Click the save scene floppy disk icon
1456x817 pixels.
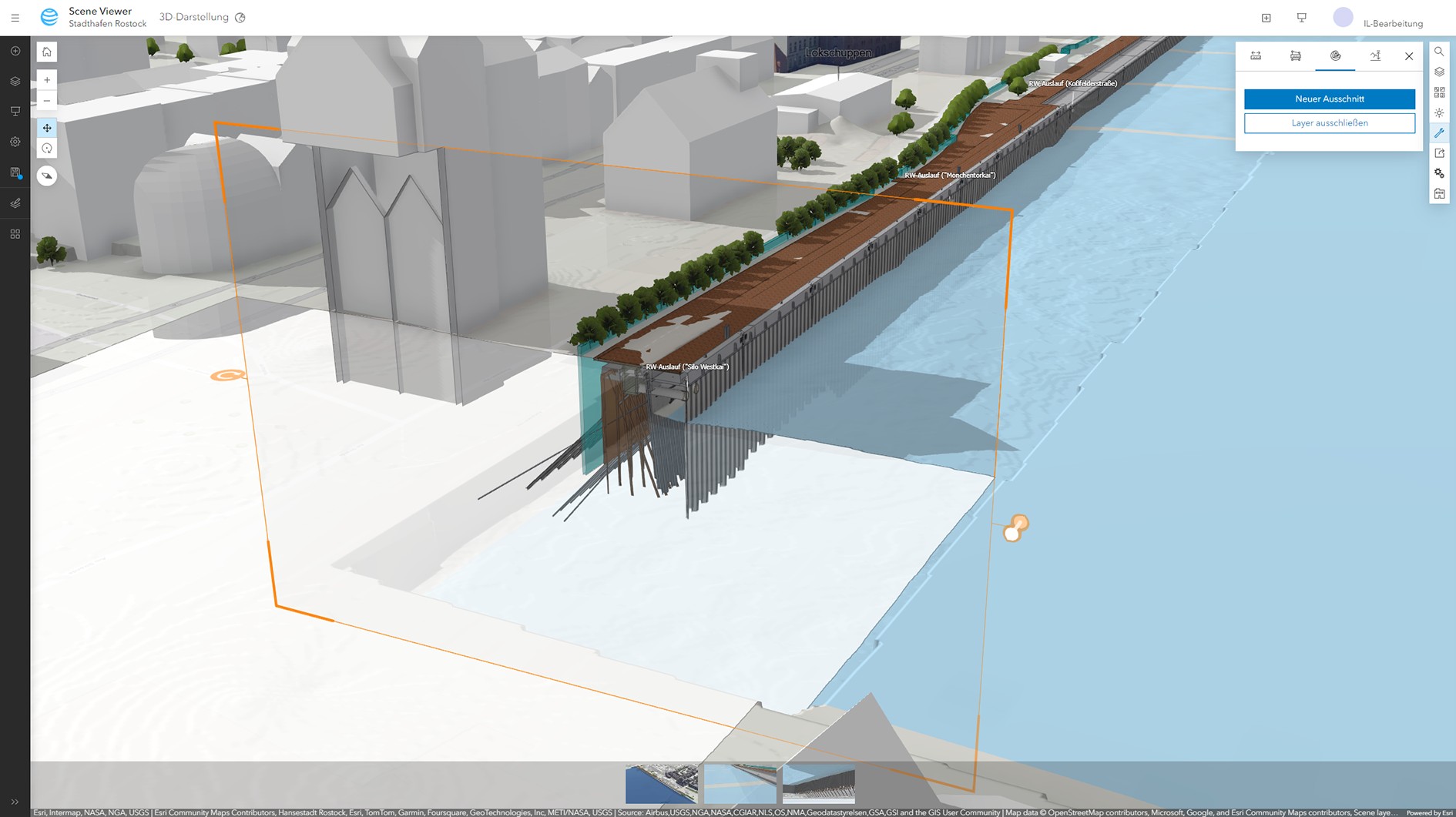pos(15,173)
